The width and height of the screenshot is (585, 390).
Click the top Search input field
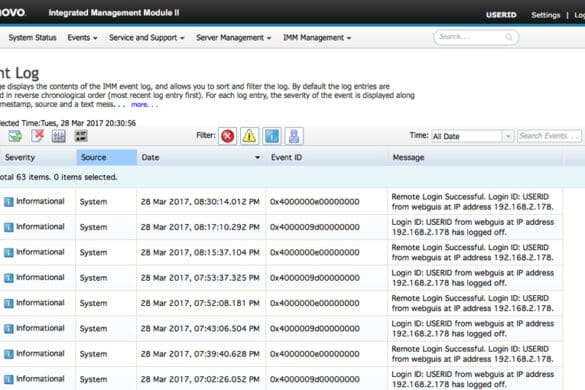coord(476,37)
